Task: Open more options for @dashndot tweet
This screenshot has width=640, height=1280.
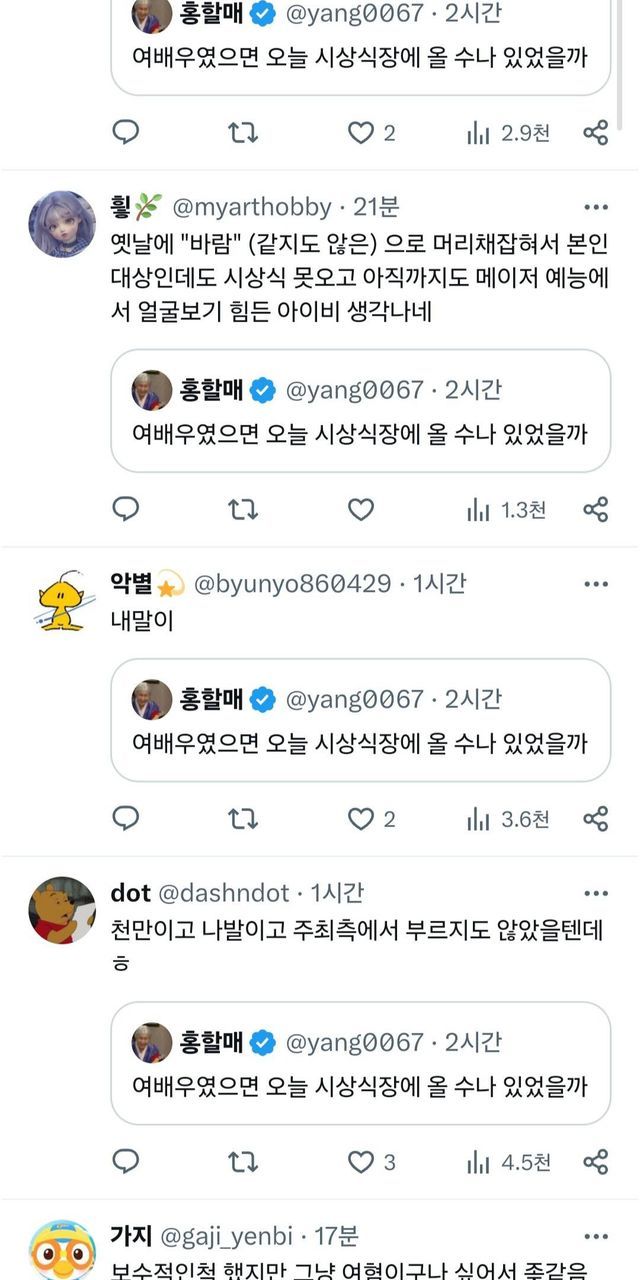Action: (x=596, y=893)
